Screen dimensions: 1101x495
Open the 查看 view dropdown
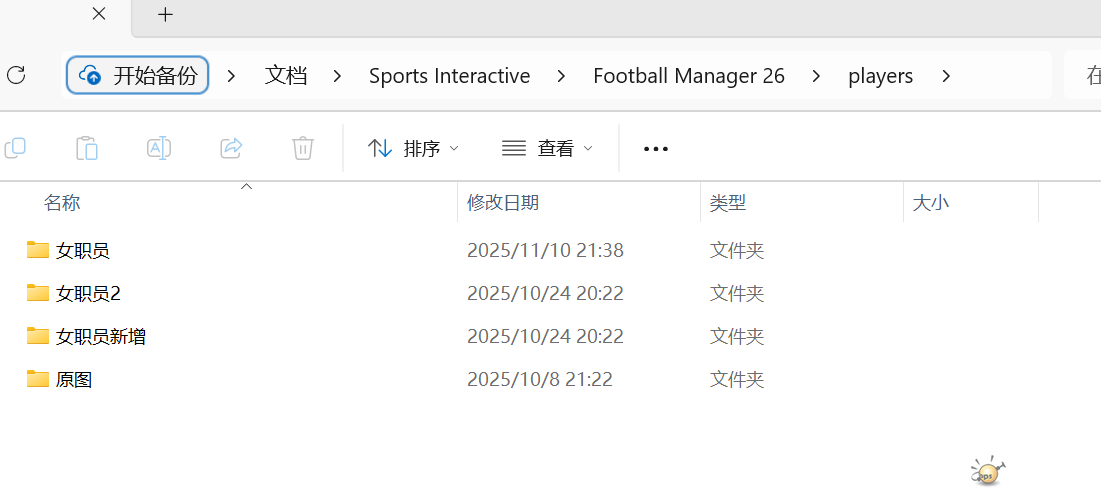click(x=547, y=148)
